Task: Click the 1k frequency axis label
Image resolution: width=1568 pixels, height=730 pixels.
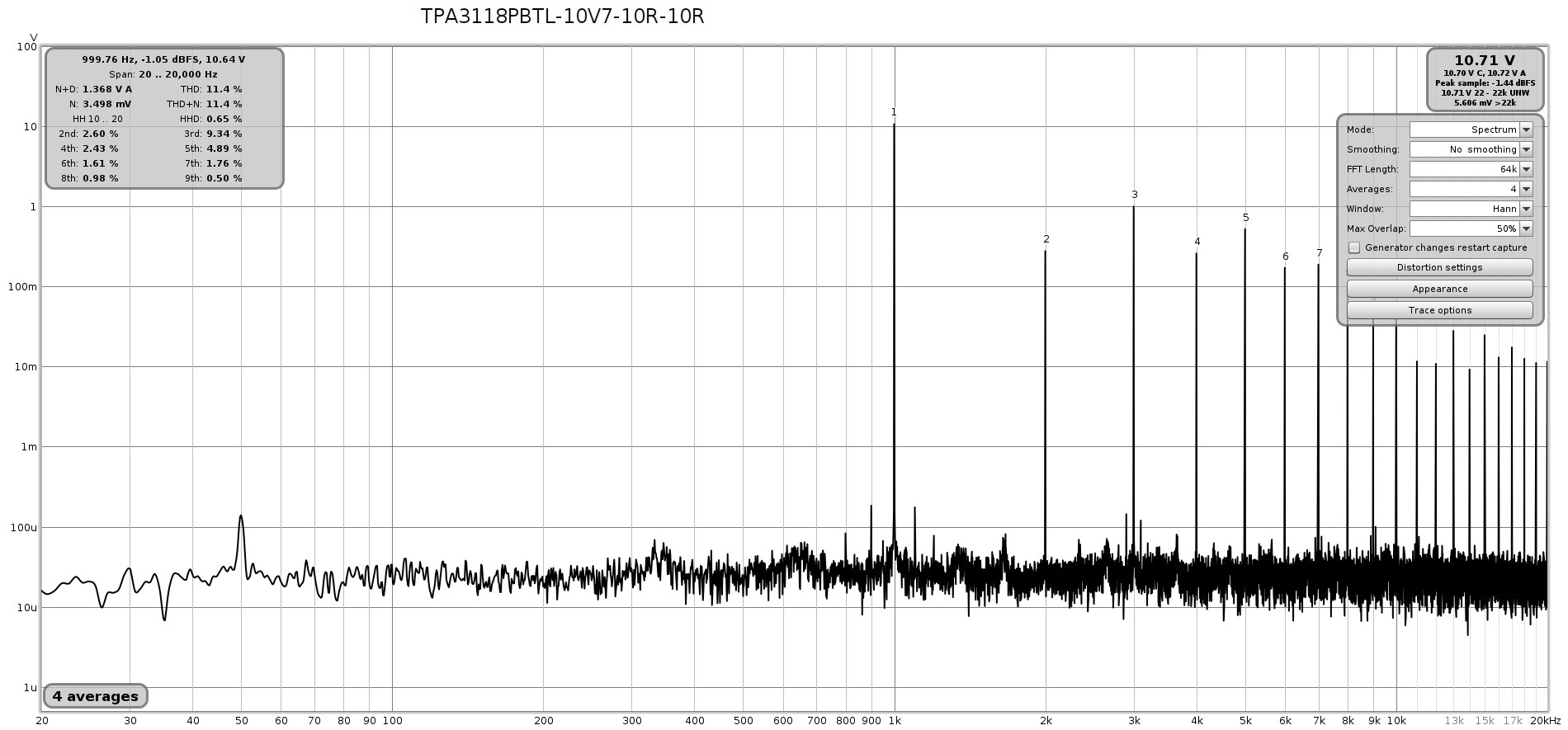Action: (895, 720)
